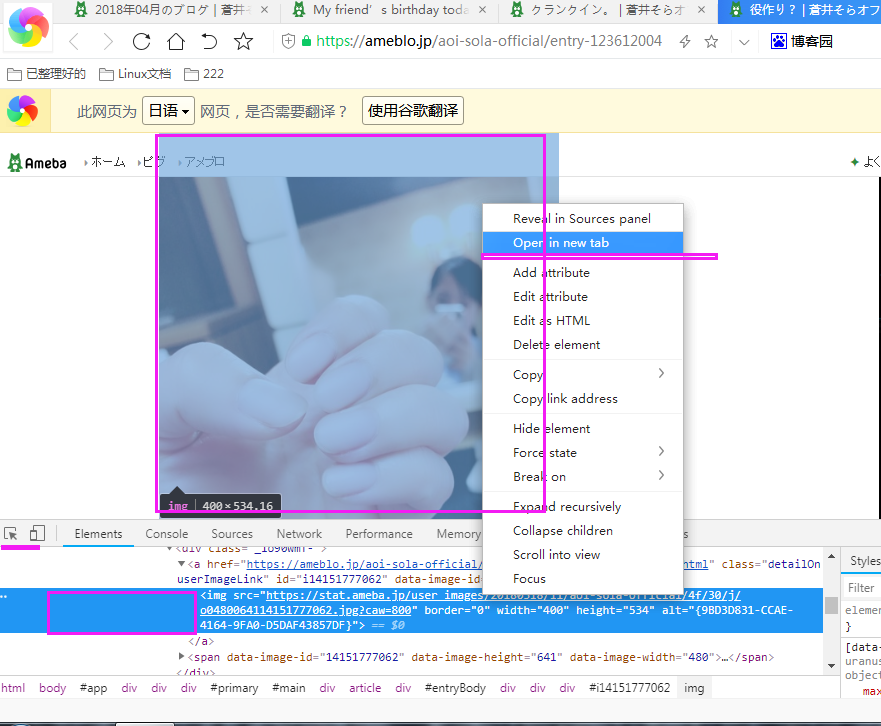
Task: Choose Copy link address
Action: point(582,398)
